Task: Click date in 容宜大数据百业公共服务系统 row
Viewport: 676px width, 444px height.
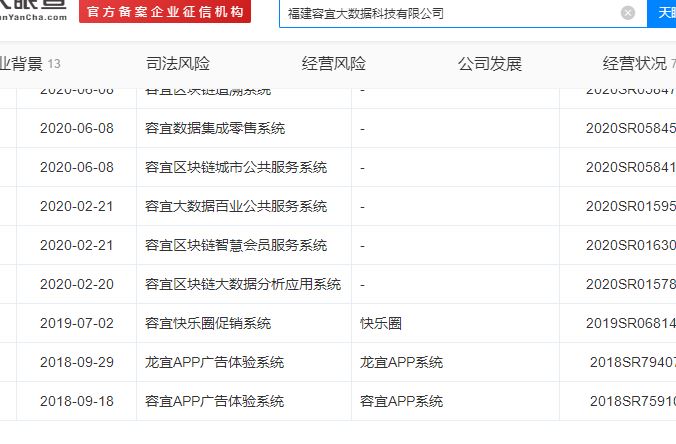Action: 77,206
